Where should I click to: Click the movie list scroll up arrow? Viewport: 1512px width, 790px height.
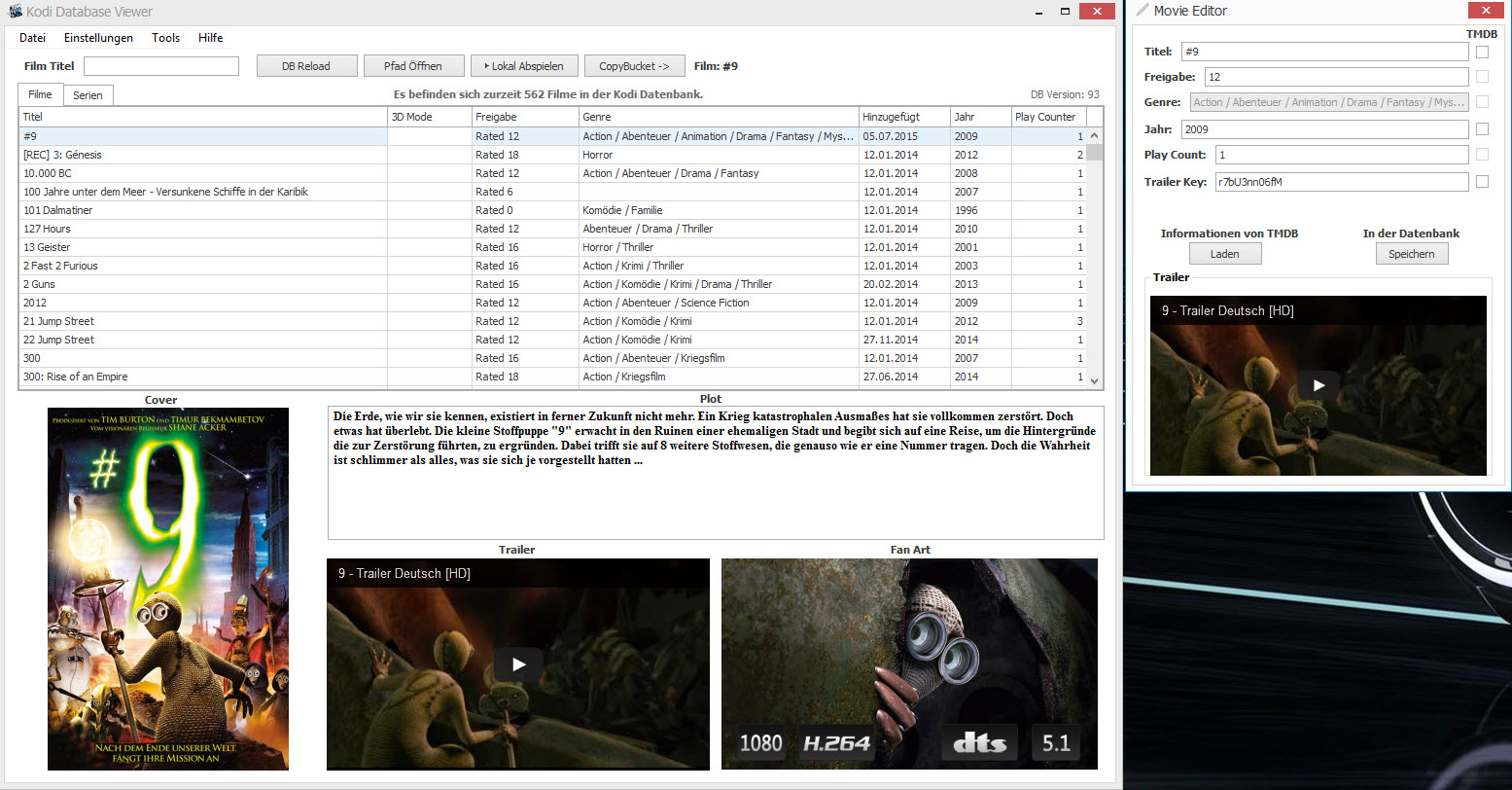click(x=1095, y=136)
